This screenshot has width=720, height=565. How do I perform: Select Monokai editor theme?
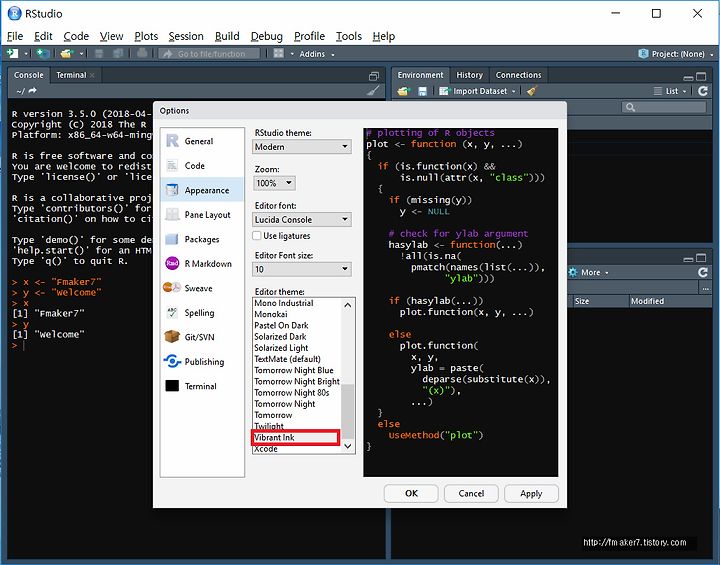point(297,314)
